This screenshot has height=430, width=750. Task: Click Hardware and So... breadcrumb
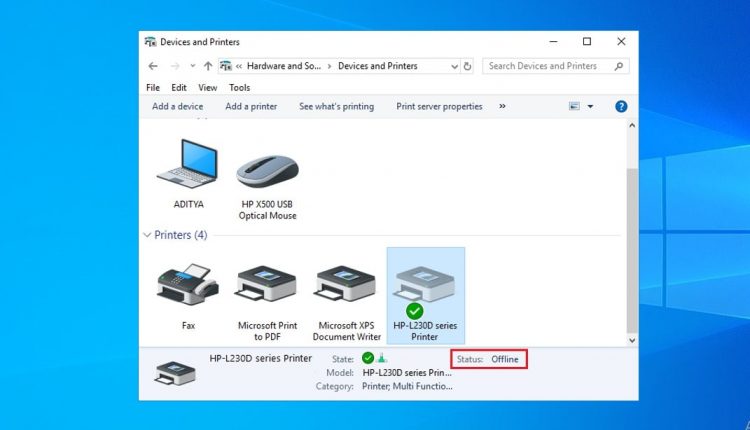[x=284, y=66]
